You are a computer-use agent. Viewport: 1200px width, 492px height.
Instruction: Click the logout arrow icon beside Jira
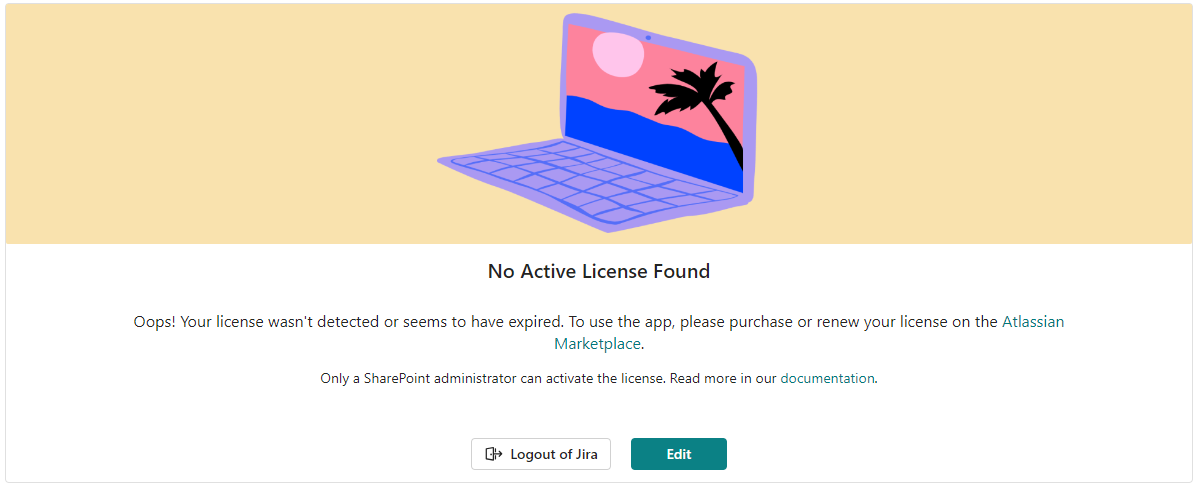pyautogui.click(x=493, y=454)
